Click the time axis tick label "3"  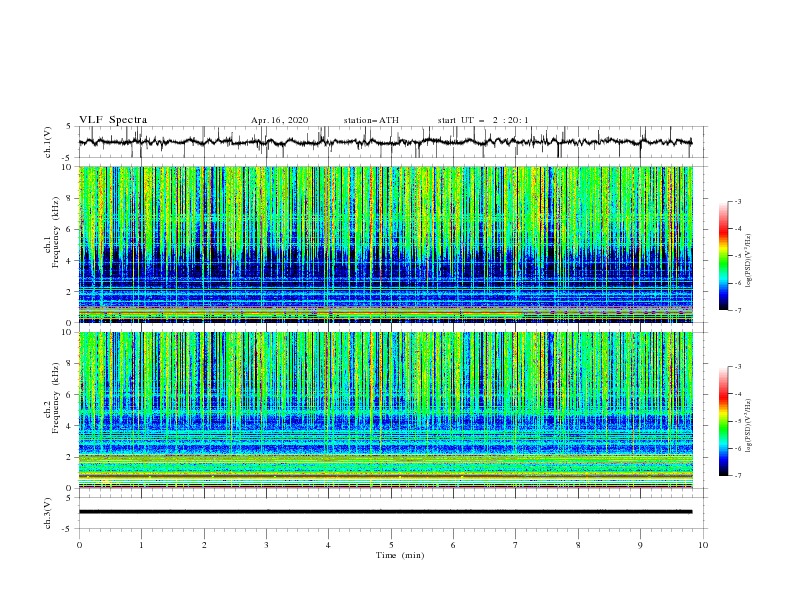click(x=266, y=545)
